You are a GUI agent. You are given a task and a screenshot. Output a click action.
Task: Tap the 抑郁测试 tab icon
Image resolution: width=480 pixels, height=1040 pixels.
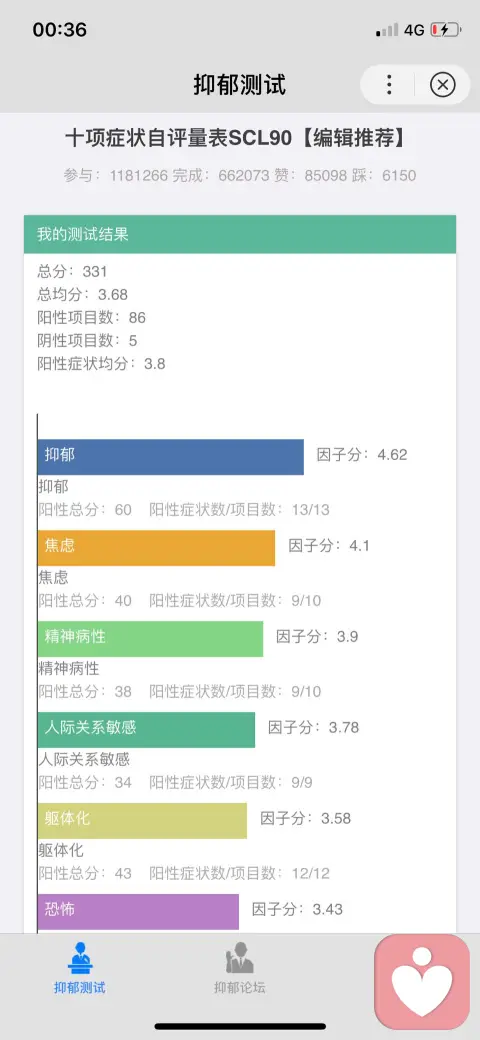80,958
